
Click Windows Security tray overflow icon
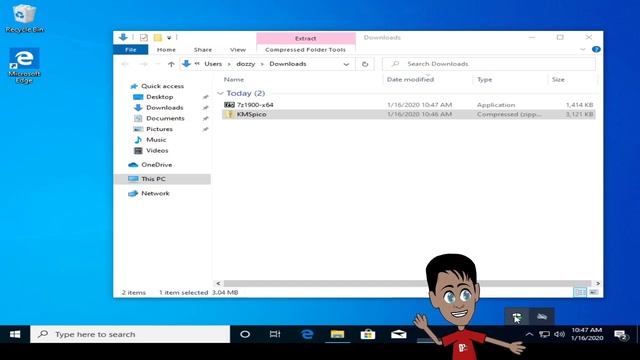tap(517, 317)
